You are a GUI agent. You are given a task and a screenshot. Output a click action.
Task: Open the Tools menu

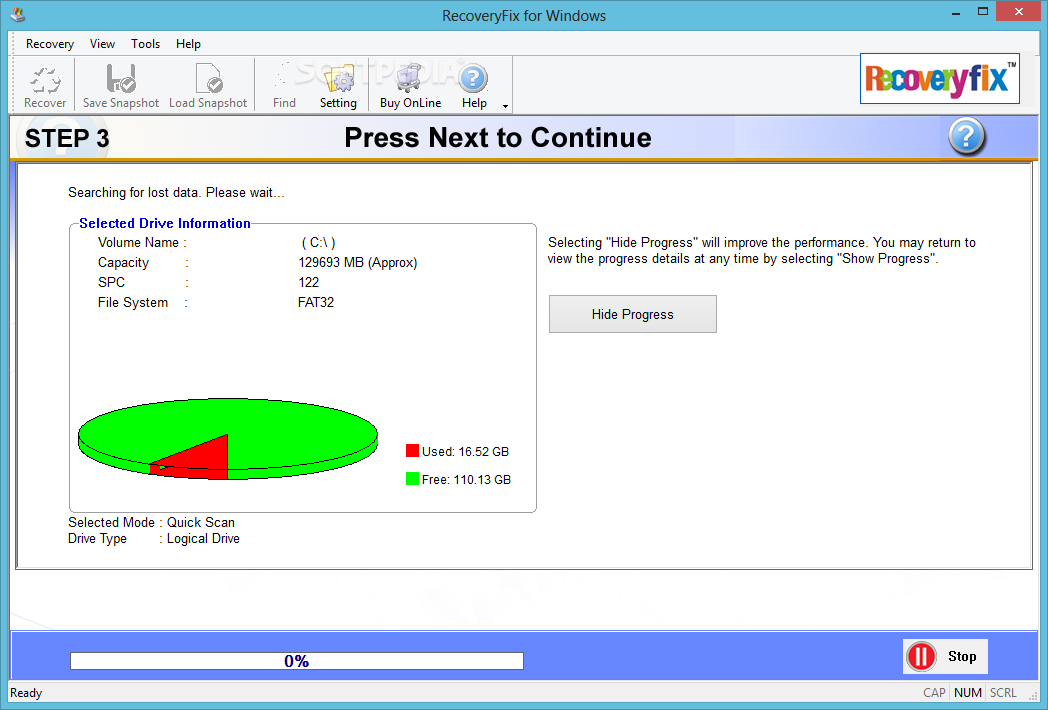pos(145,43)
